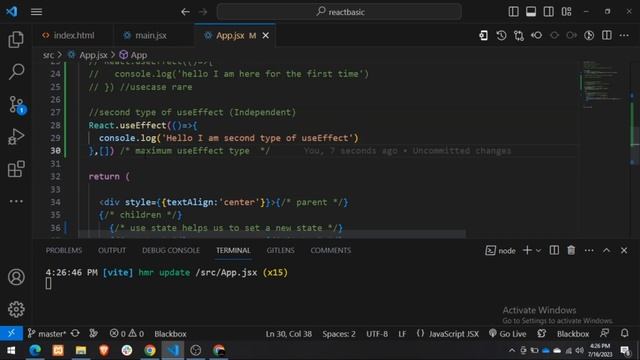Open notifications bell in status bar
The height and width of the screenshot is (360, 640).
tap(624, 333)
